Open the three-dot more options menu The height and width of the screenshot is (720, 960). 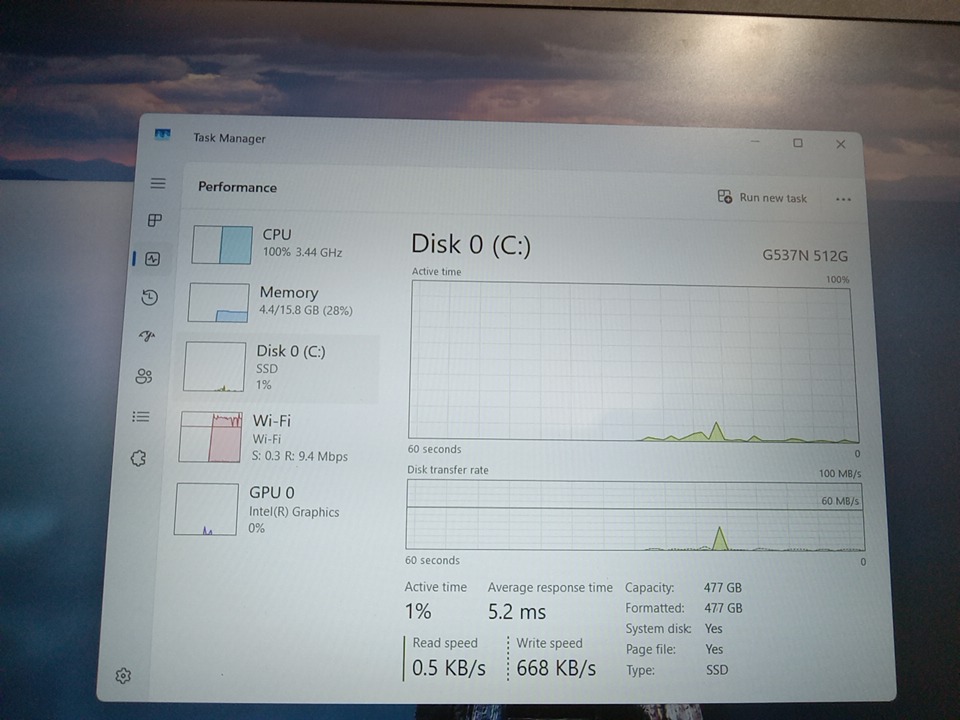[843, 199]
